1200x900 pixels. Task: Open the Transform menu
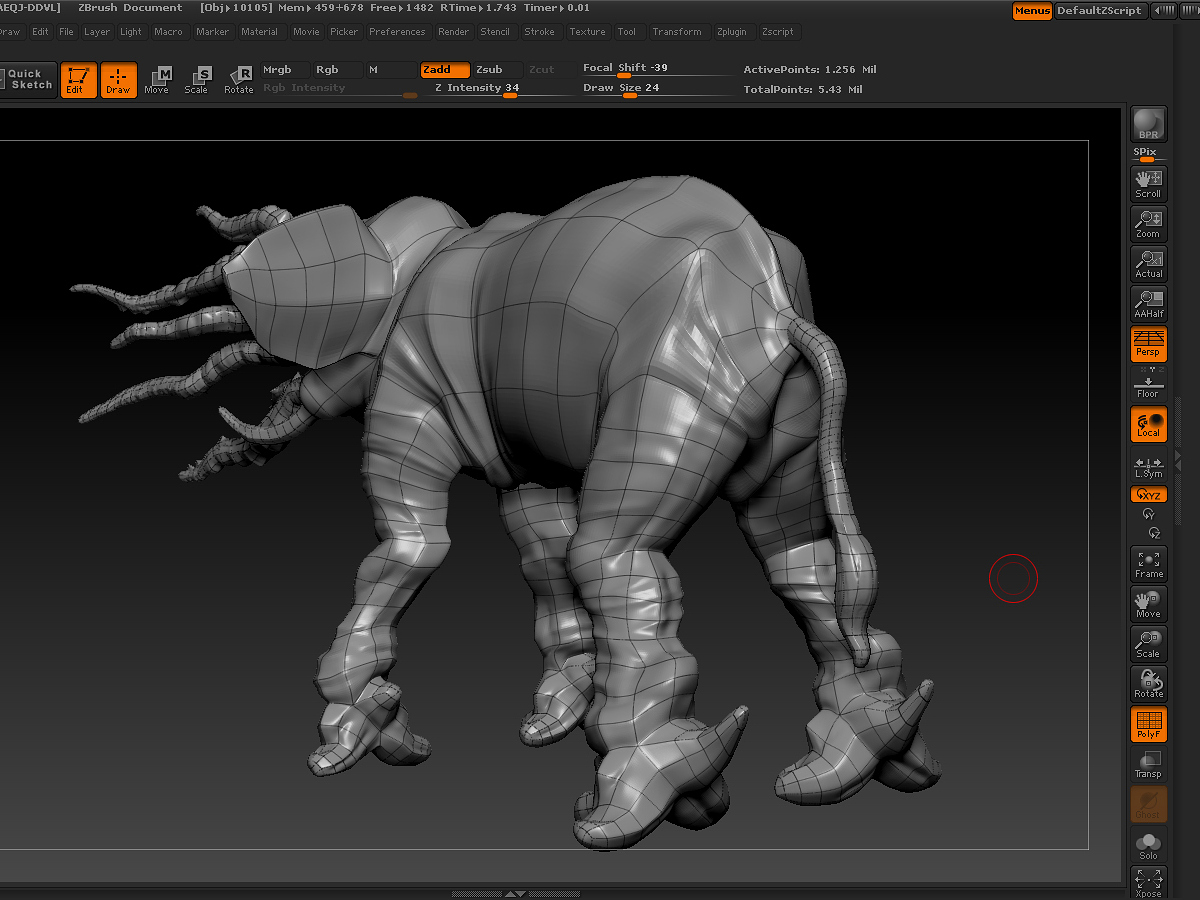tap(677, 32)
